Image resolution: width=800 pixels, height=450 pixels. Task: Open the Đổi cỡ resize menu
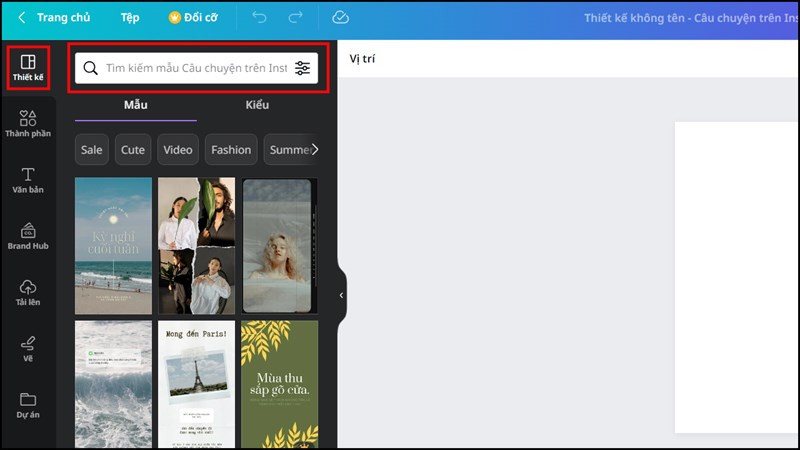193,17
